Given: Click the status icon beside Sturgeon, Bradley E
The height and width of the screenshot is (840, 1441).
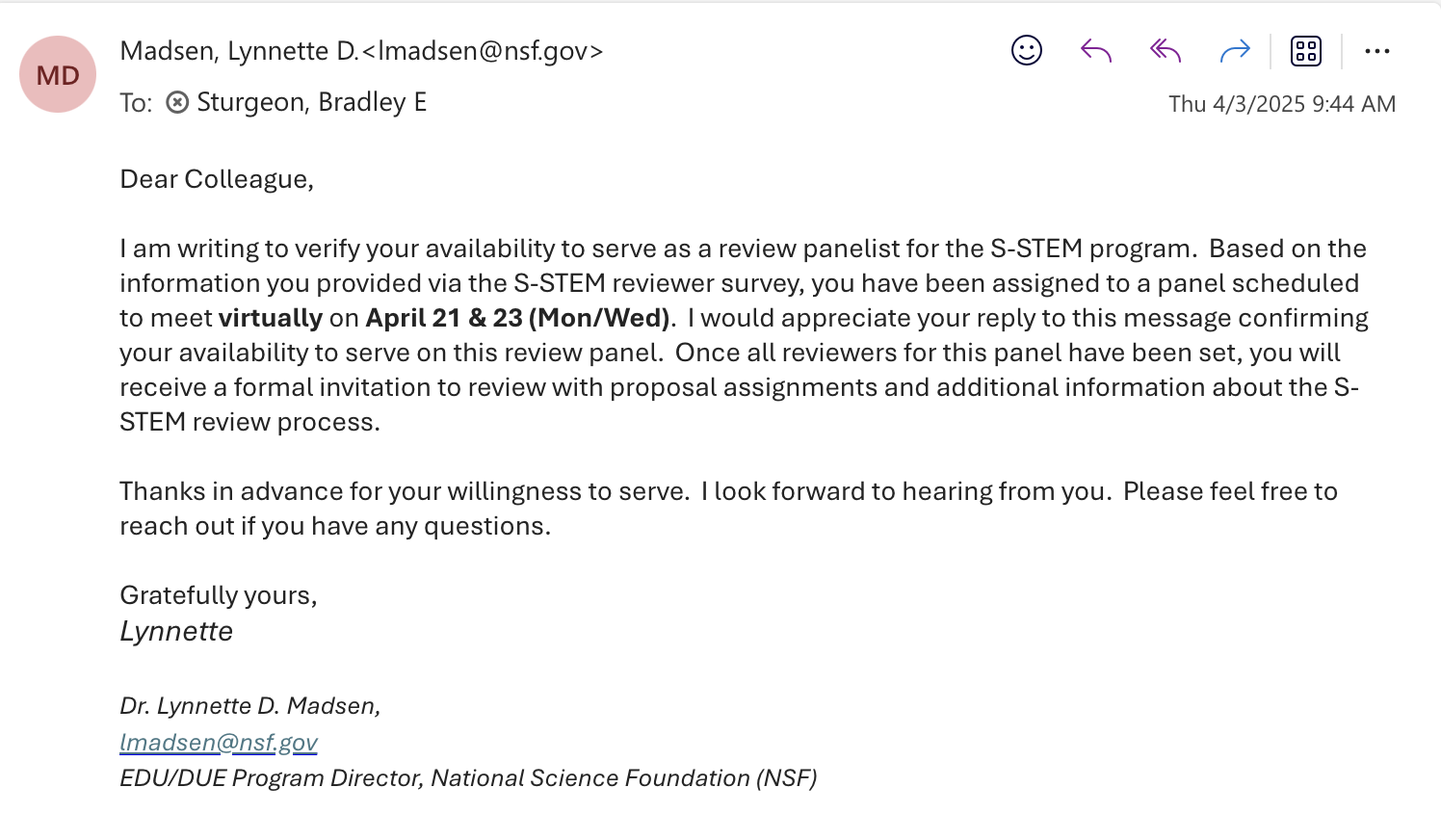Looking at the screenshot, I should click(x=177, y=102).
